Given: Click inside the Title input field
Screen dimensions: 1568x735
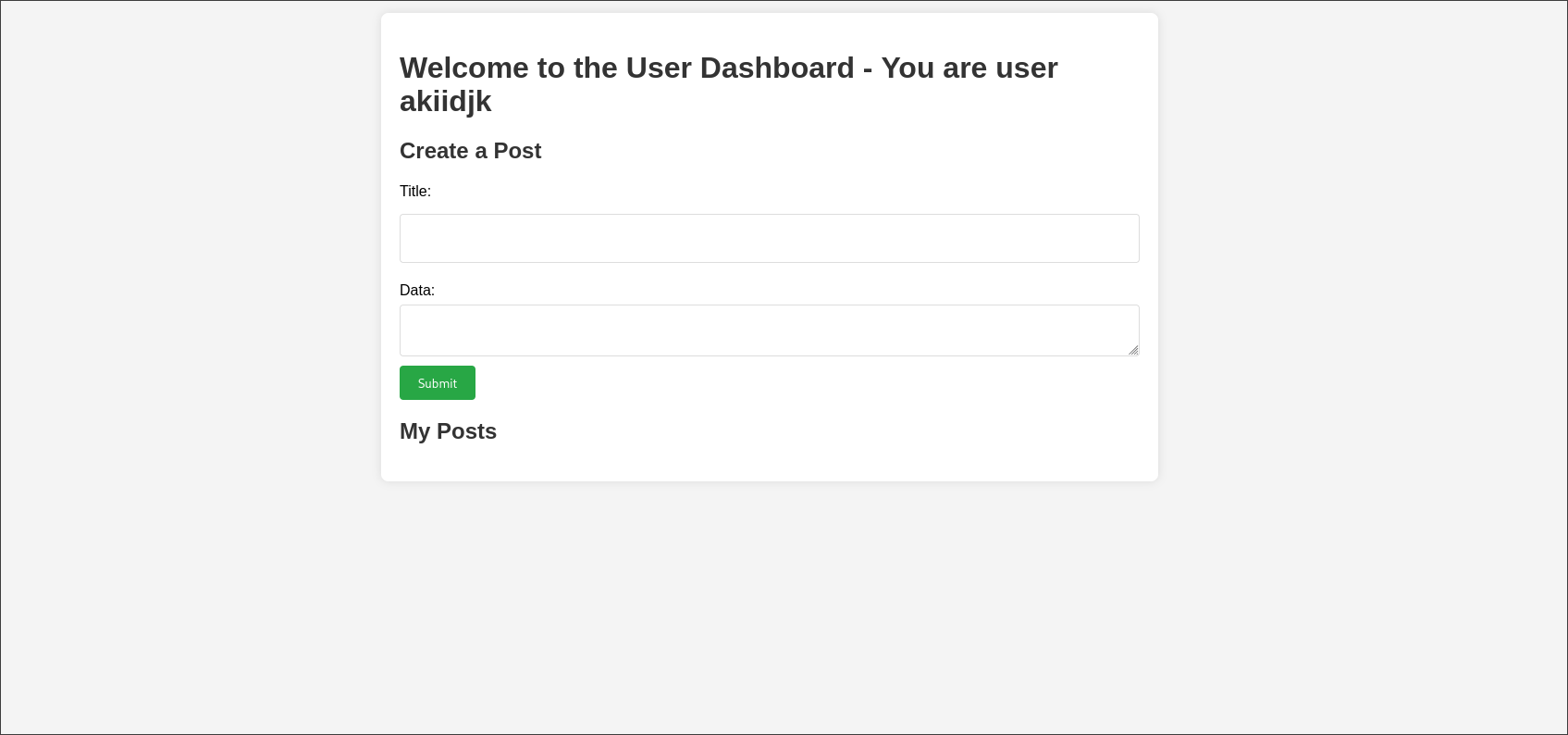Looking at the screenshot, I should [x=769, y=239].
